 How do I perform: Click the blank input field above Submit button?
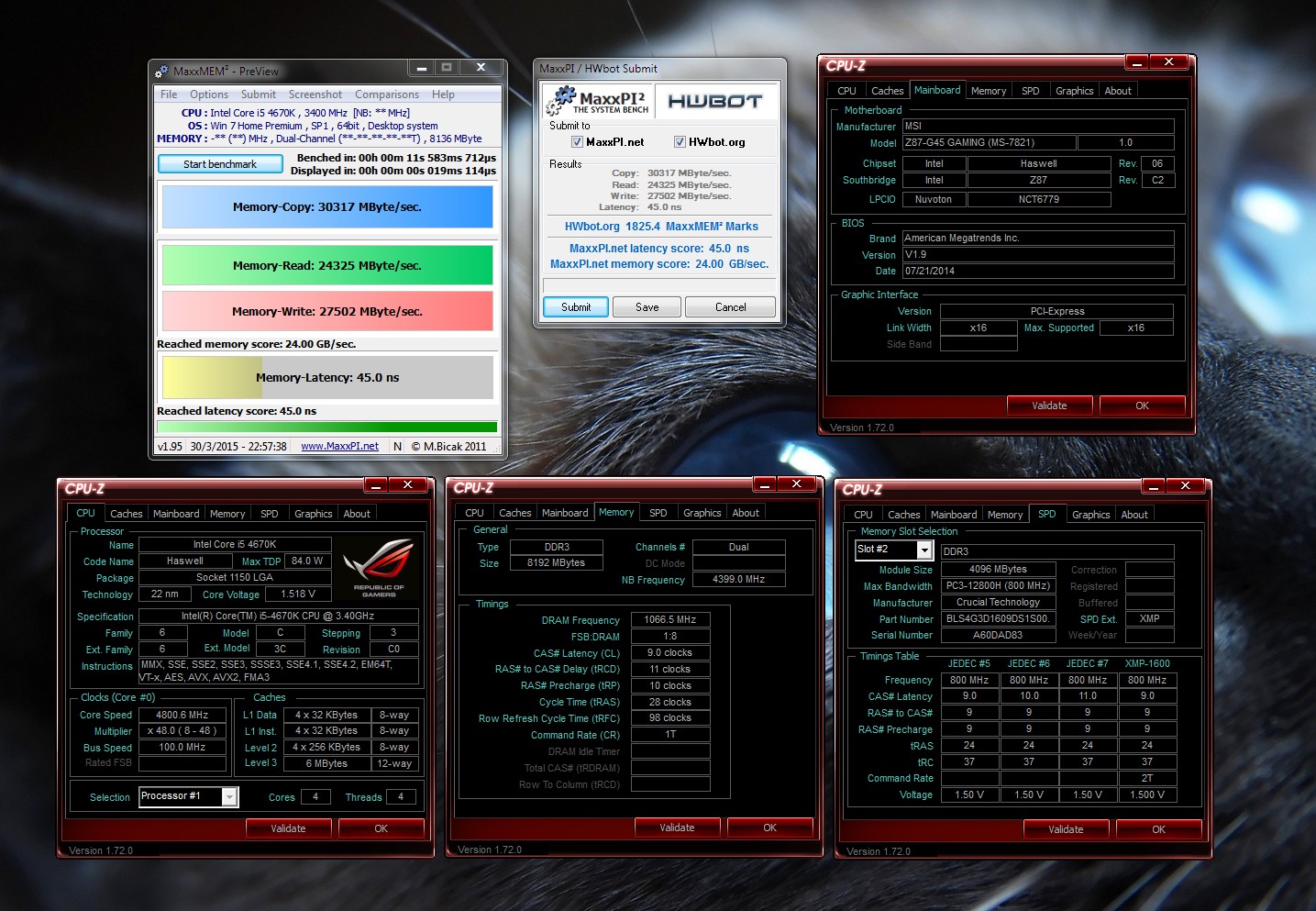(x=659, y=286)
